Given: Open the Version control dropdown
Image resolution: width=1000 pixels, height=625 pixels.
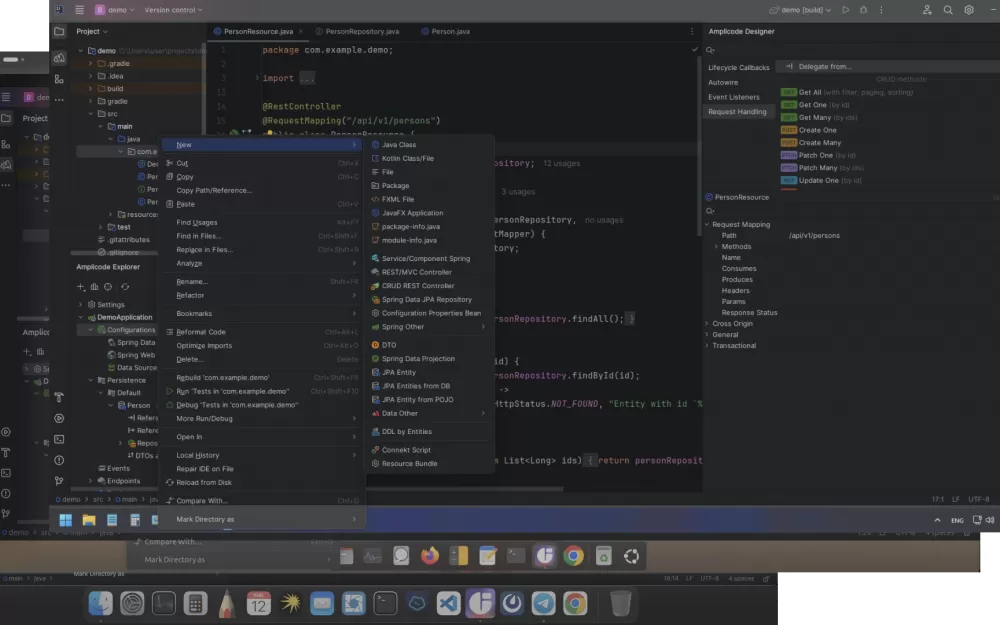Looking at the screenshot, I should (170, 10).
